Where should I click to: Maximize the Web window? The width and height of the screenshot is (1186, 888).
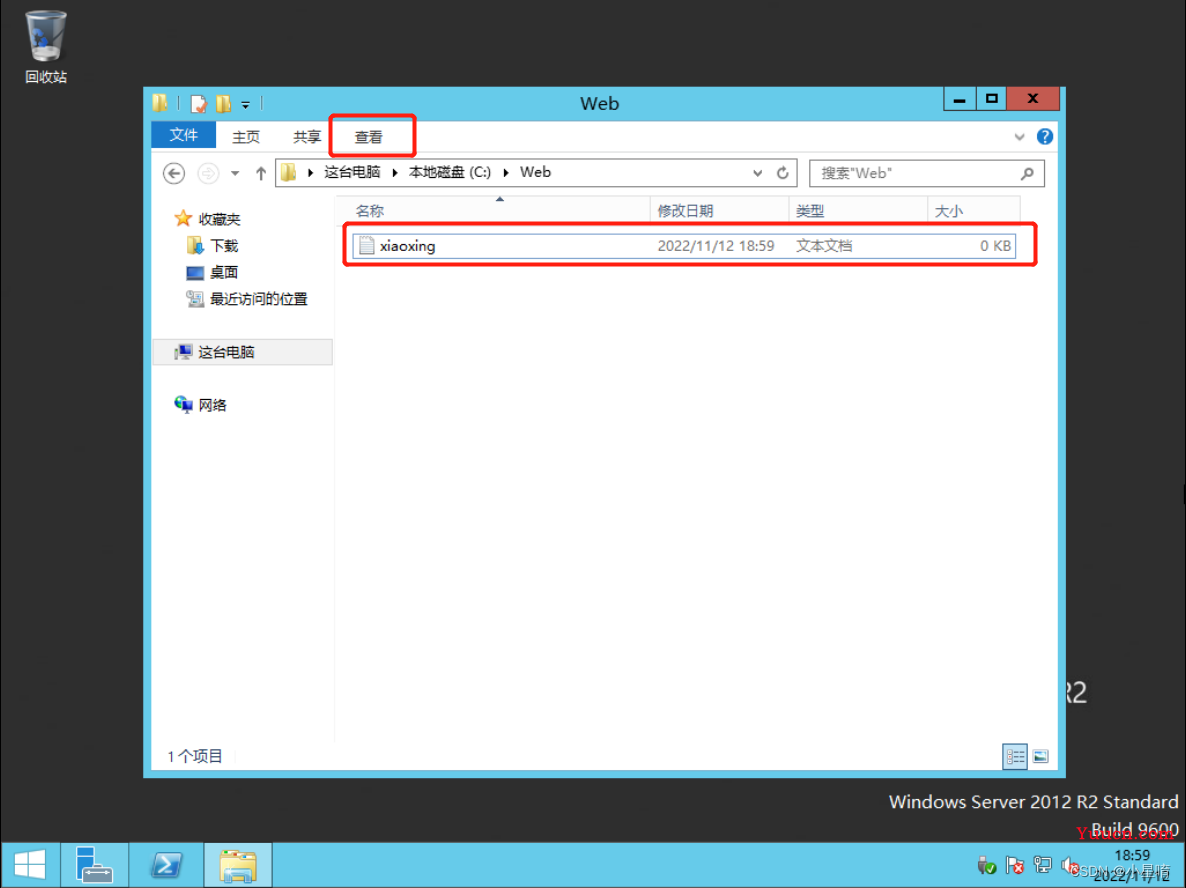pyautogui.click(x=992, y=99)
